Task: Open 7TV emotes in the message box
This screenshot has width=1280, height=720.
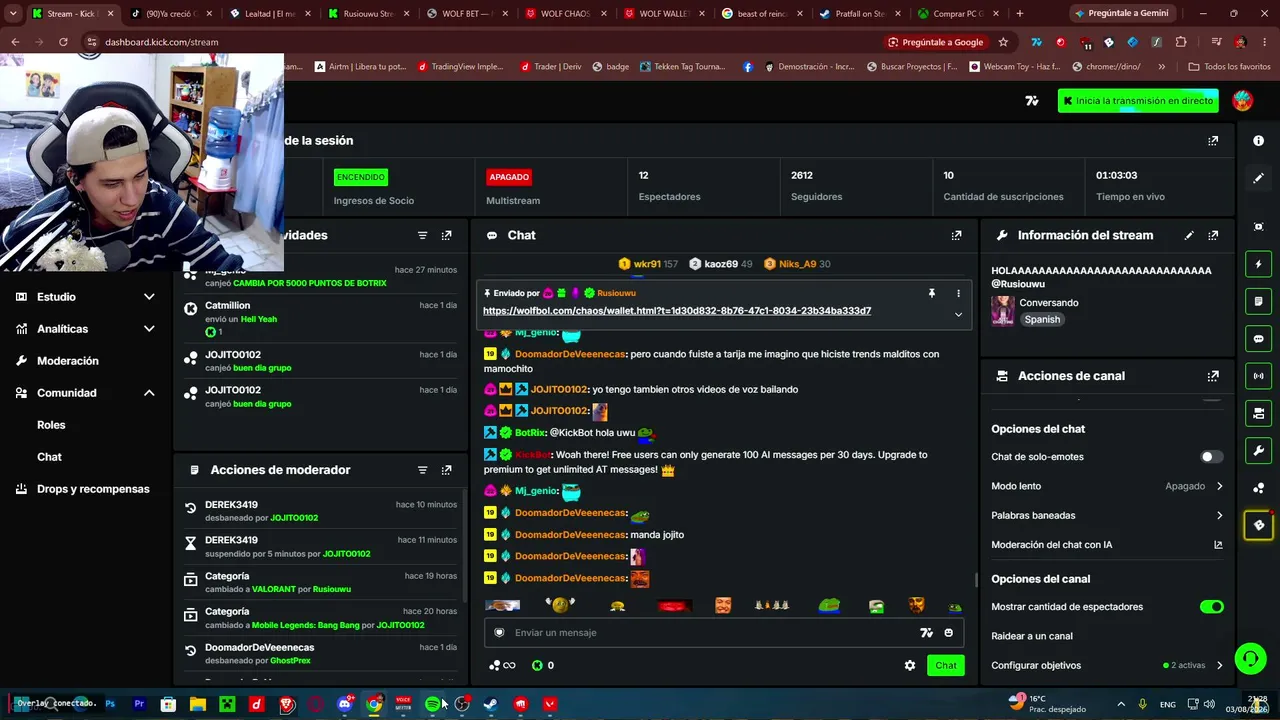Action: pyautogui.click(x=926, y=632)
